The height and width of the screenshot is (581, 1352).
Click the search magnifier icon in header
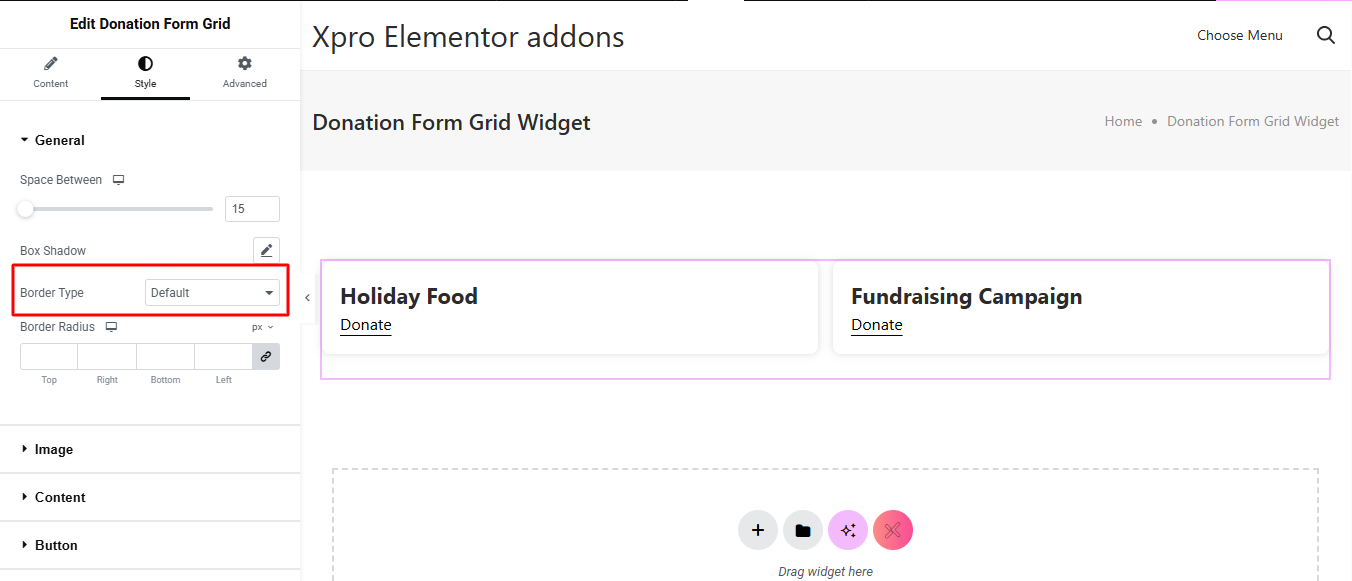(x=1326, y=35)
